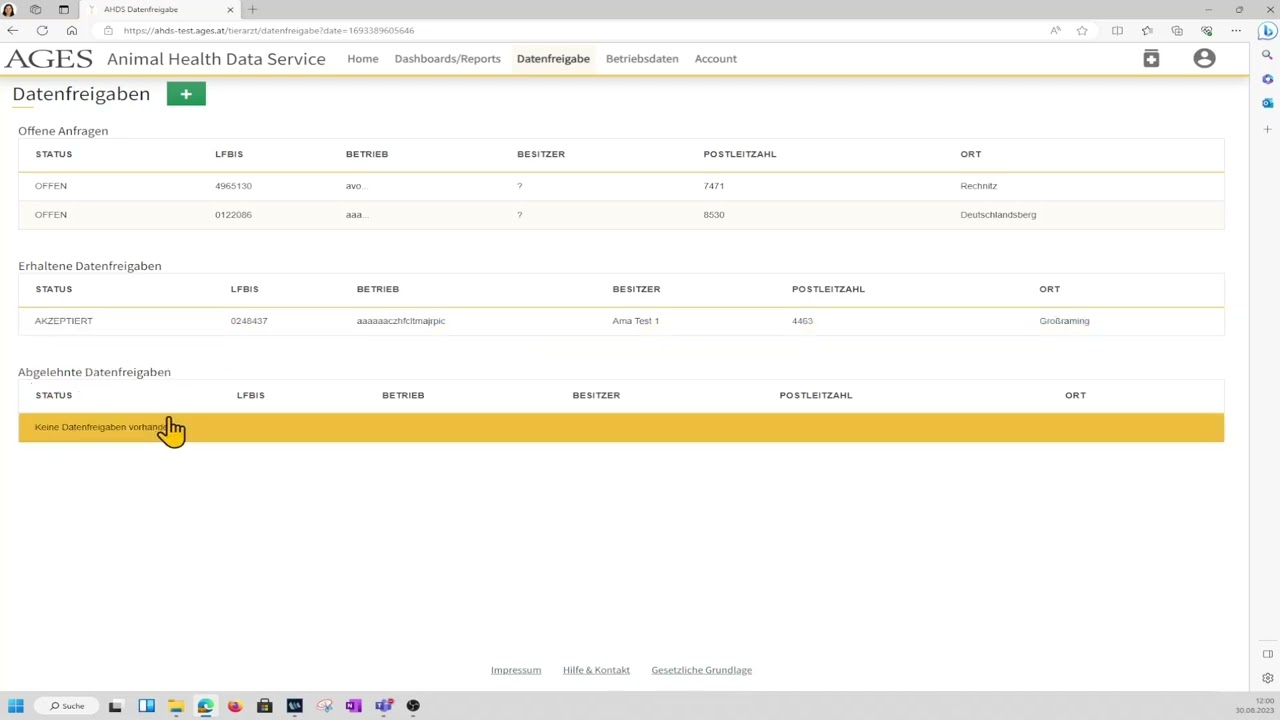Open sidebar settings gear icon
The height and width of the screenshot is (720, 1280).
point(1267,678)
